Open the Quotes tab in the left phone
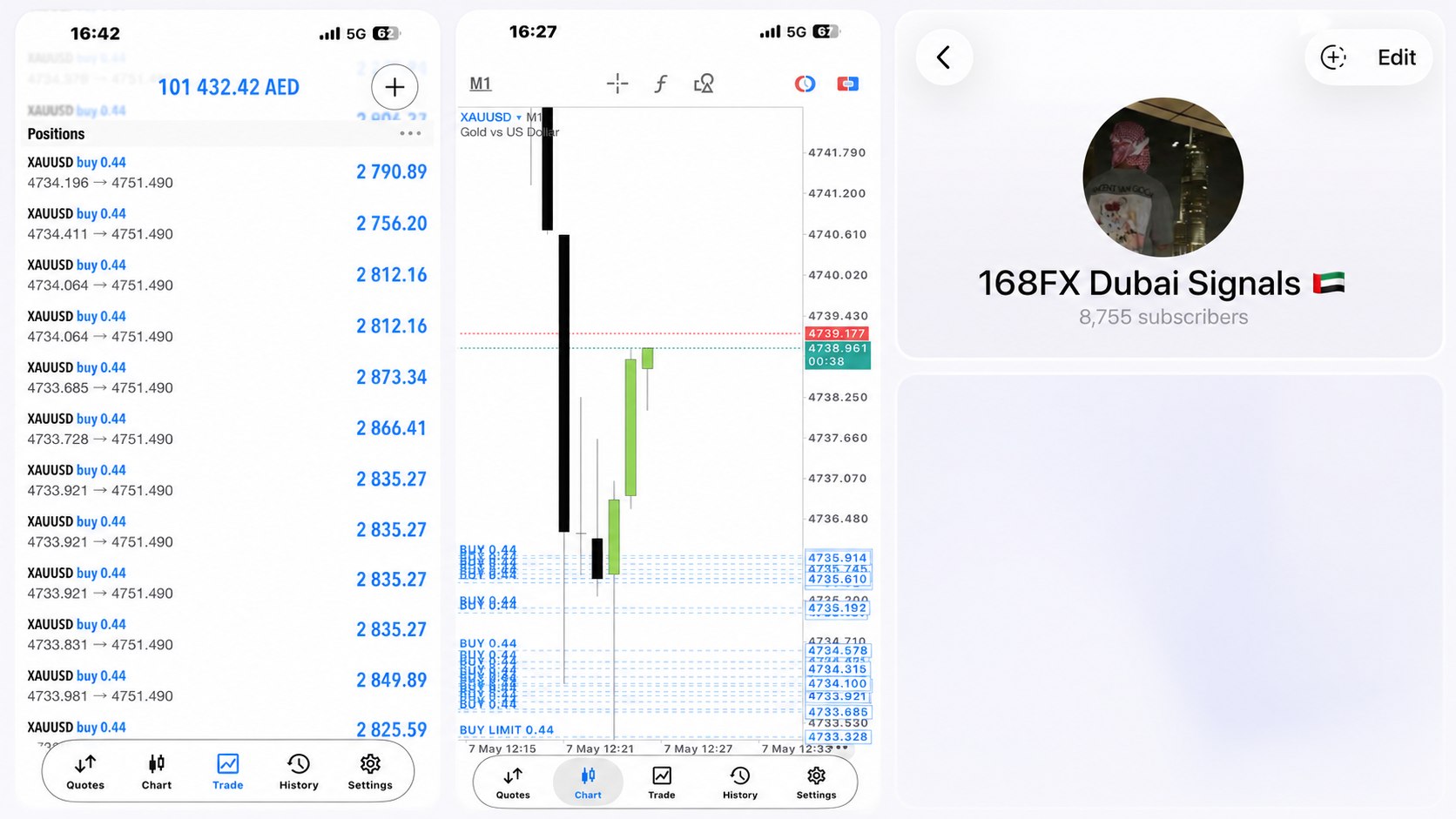This screenshot has width=1456, height=819. [85, 772]
